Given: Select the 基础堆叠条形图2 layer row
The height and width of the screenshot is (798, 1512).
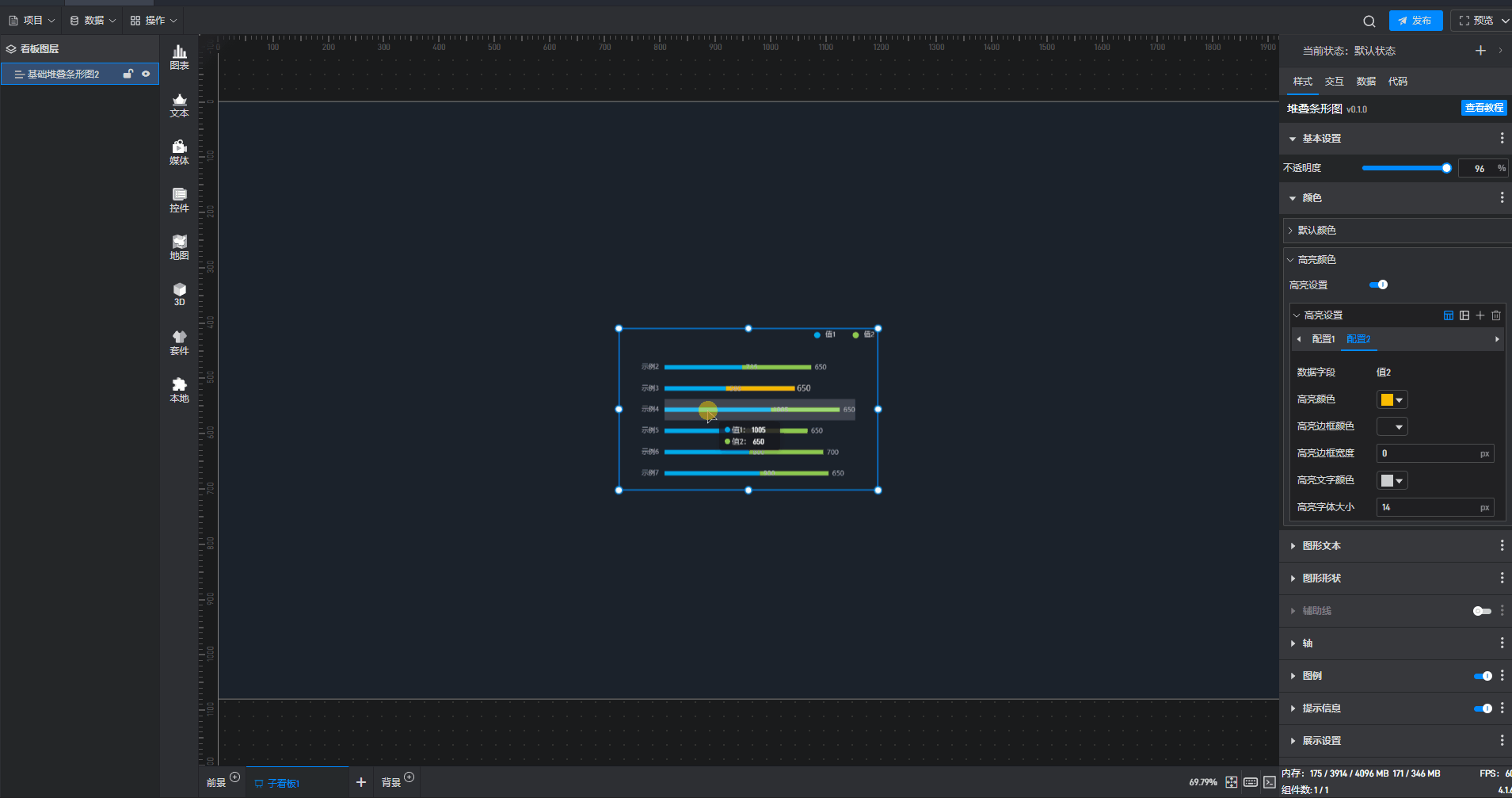Looking at the screenshot, I should pyautogui.click(x=80, y=74).
